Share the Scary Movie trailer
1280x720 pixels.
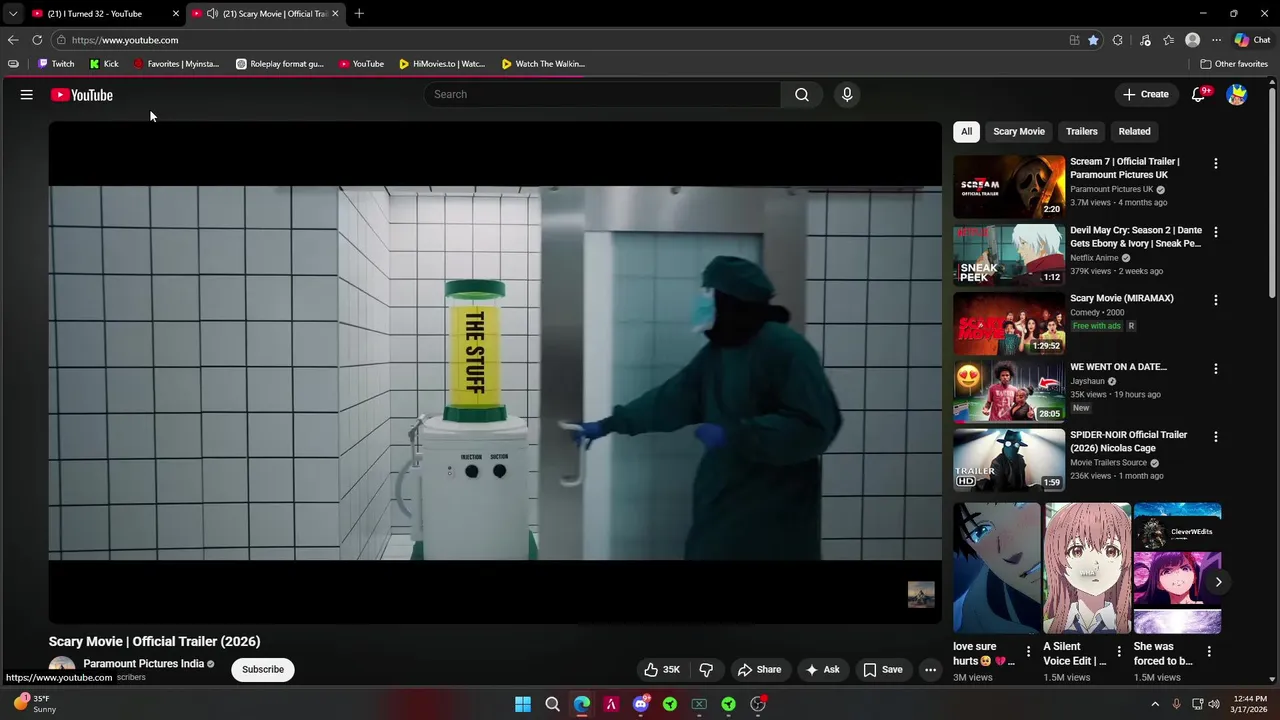click(x=759, y=670)
